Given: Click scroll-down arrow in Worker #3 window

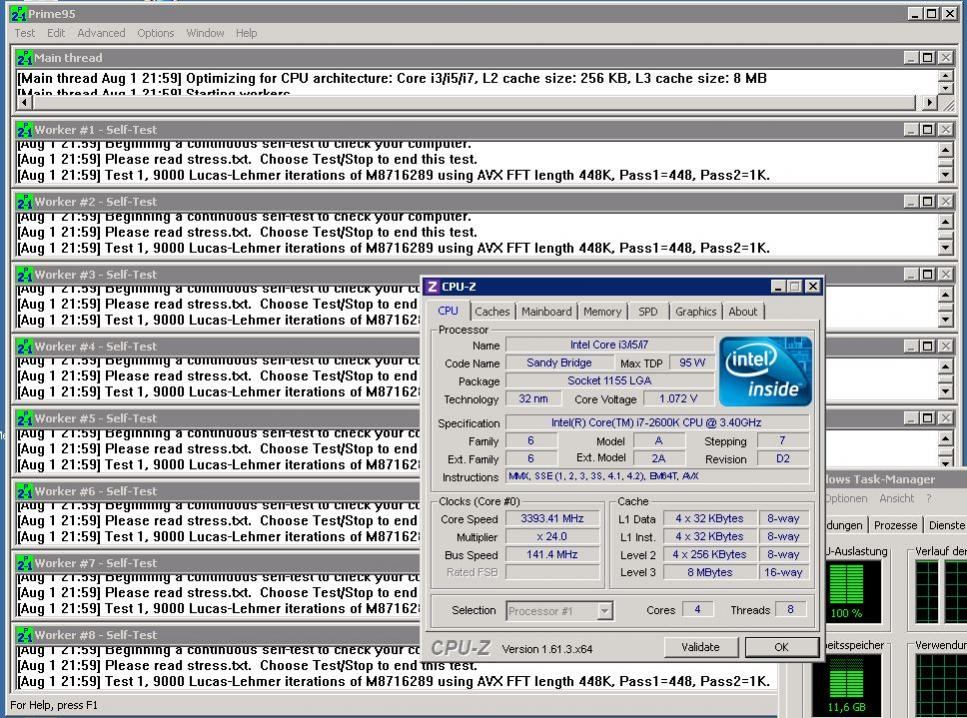Looking at the screenshot, I should coord(945,320).
